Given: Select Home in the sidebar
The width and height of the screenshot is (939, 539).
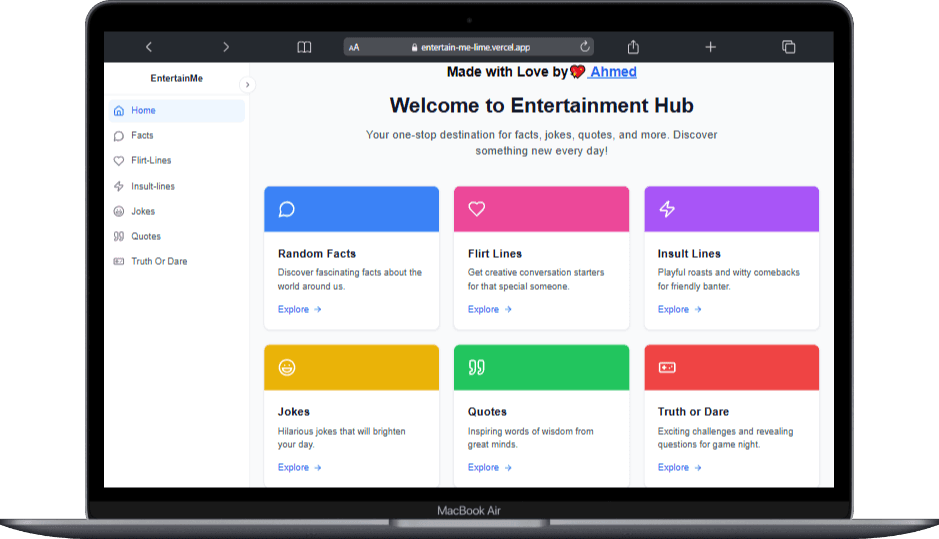Looking at the screenshot, I should [177, 111].
